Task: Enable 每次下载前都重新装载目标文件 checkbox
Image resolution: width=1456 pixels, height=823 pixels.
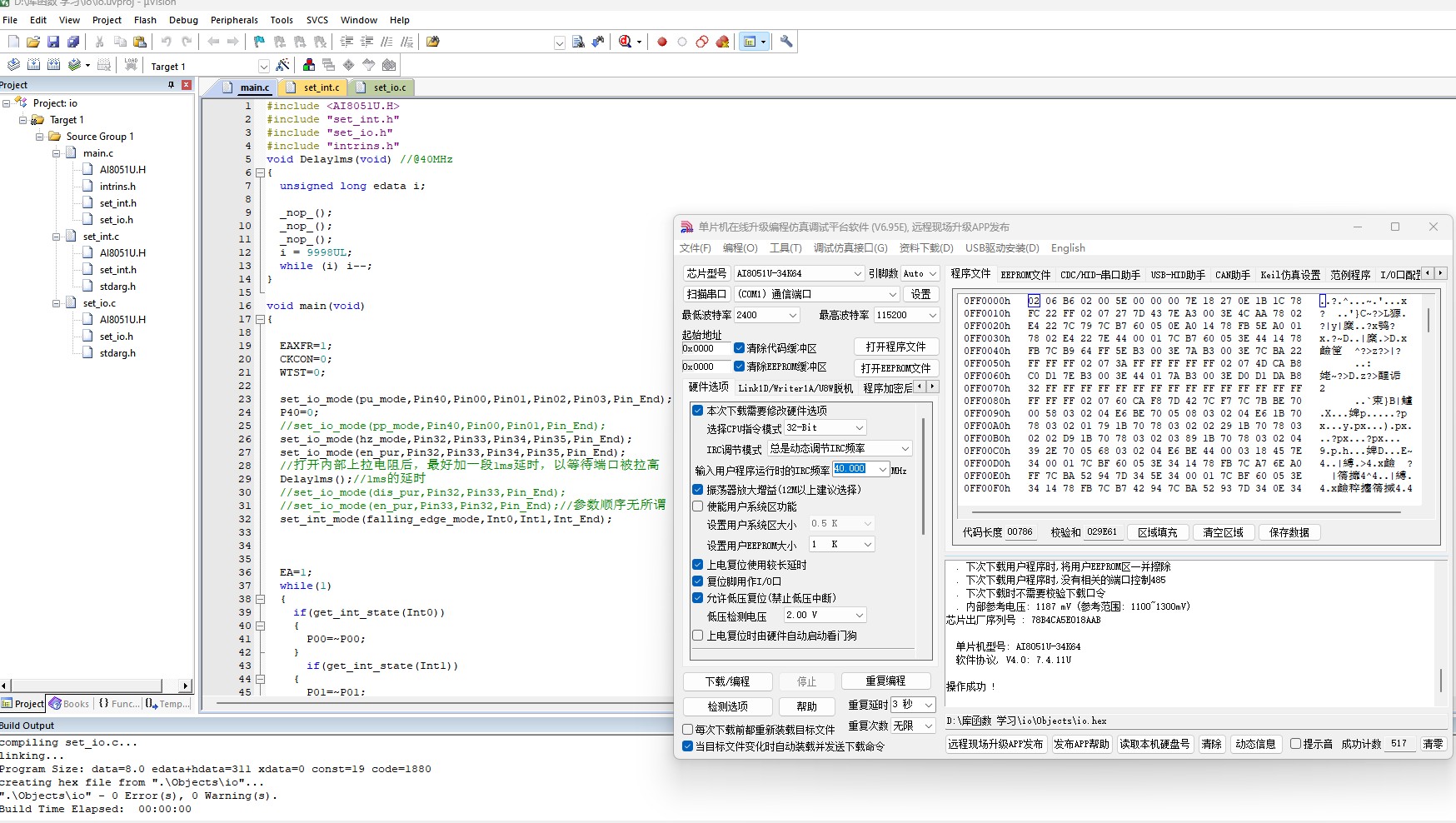Action: 688,730
